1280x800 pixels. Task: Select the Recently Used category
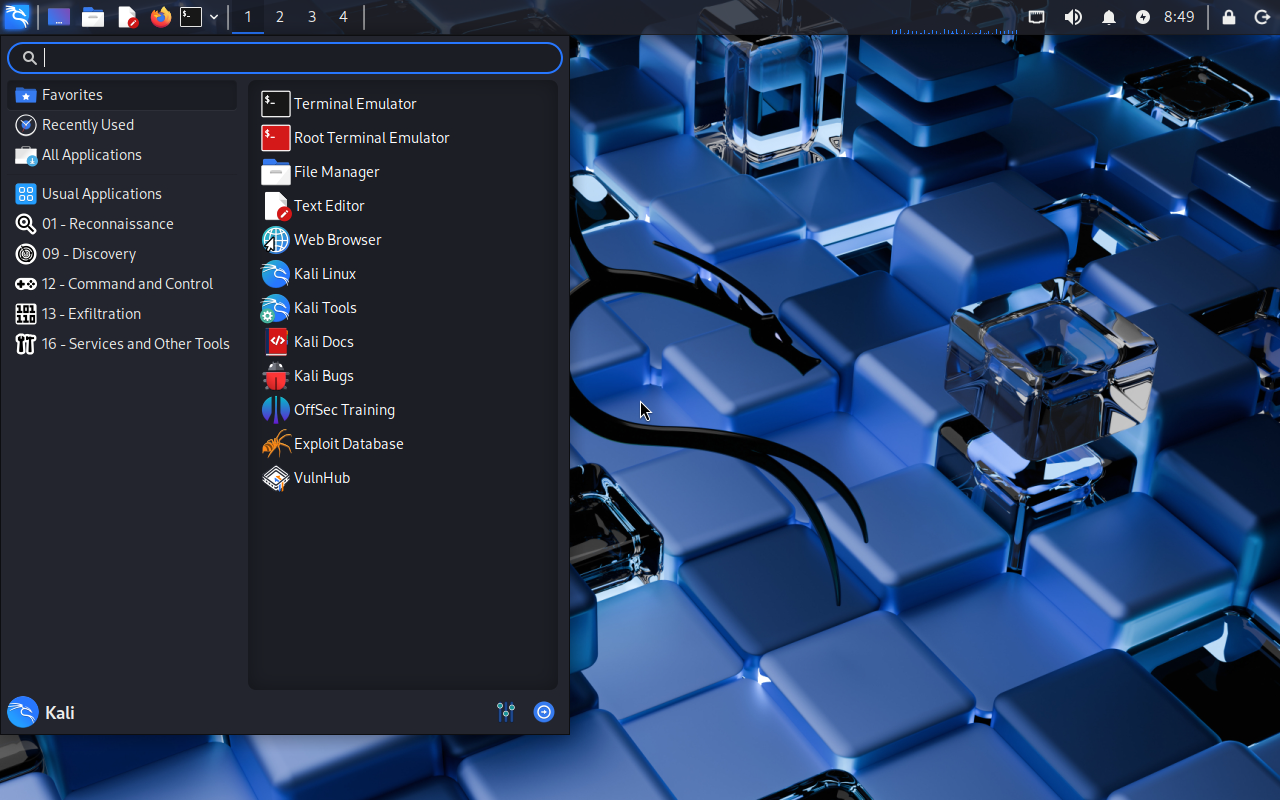87,125
